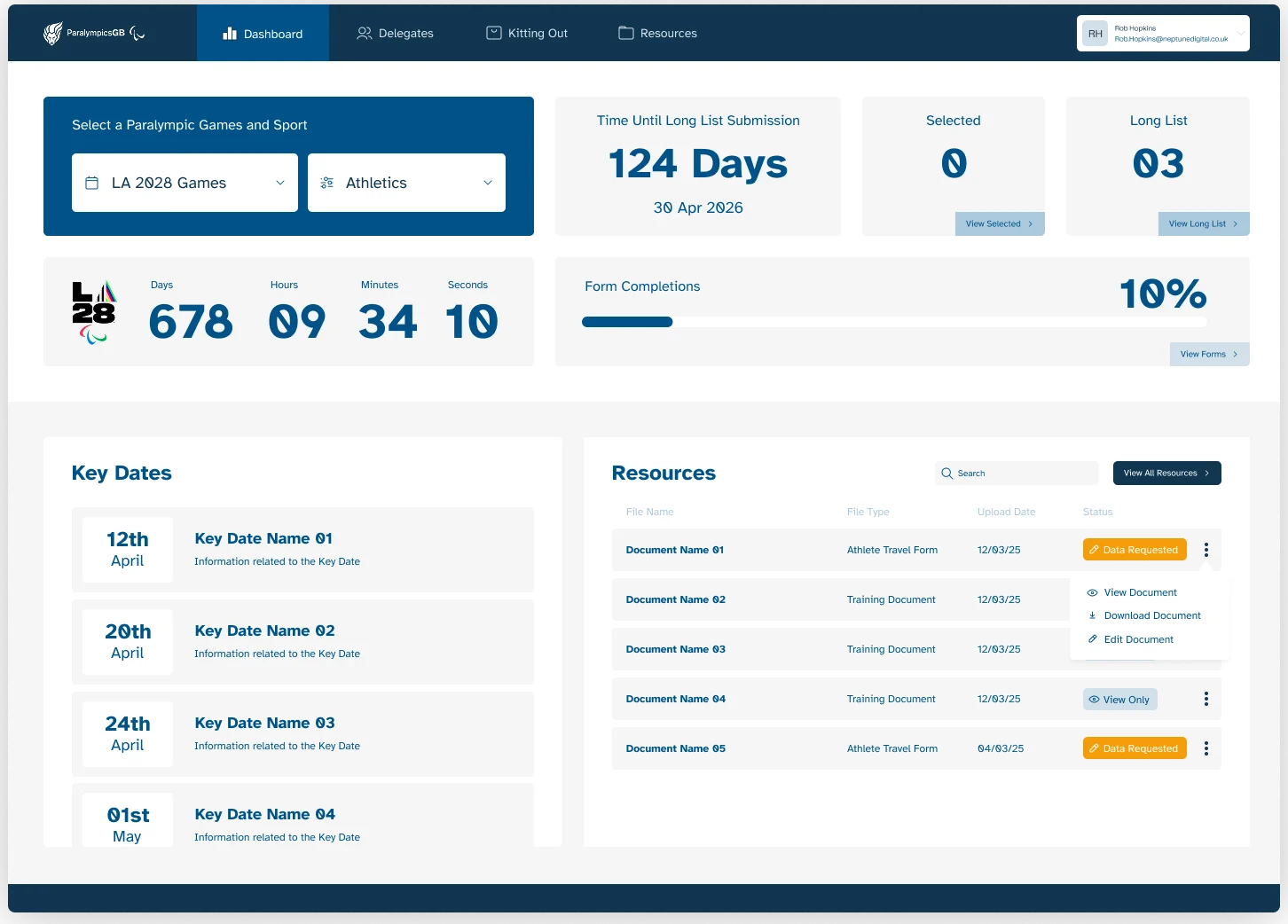Click the Long List count 03
The width and height of the screenshot is (1288, 924).
click(1158, 164)
